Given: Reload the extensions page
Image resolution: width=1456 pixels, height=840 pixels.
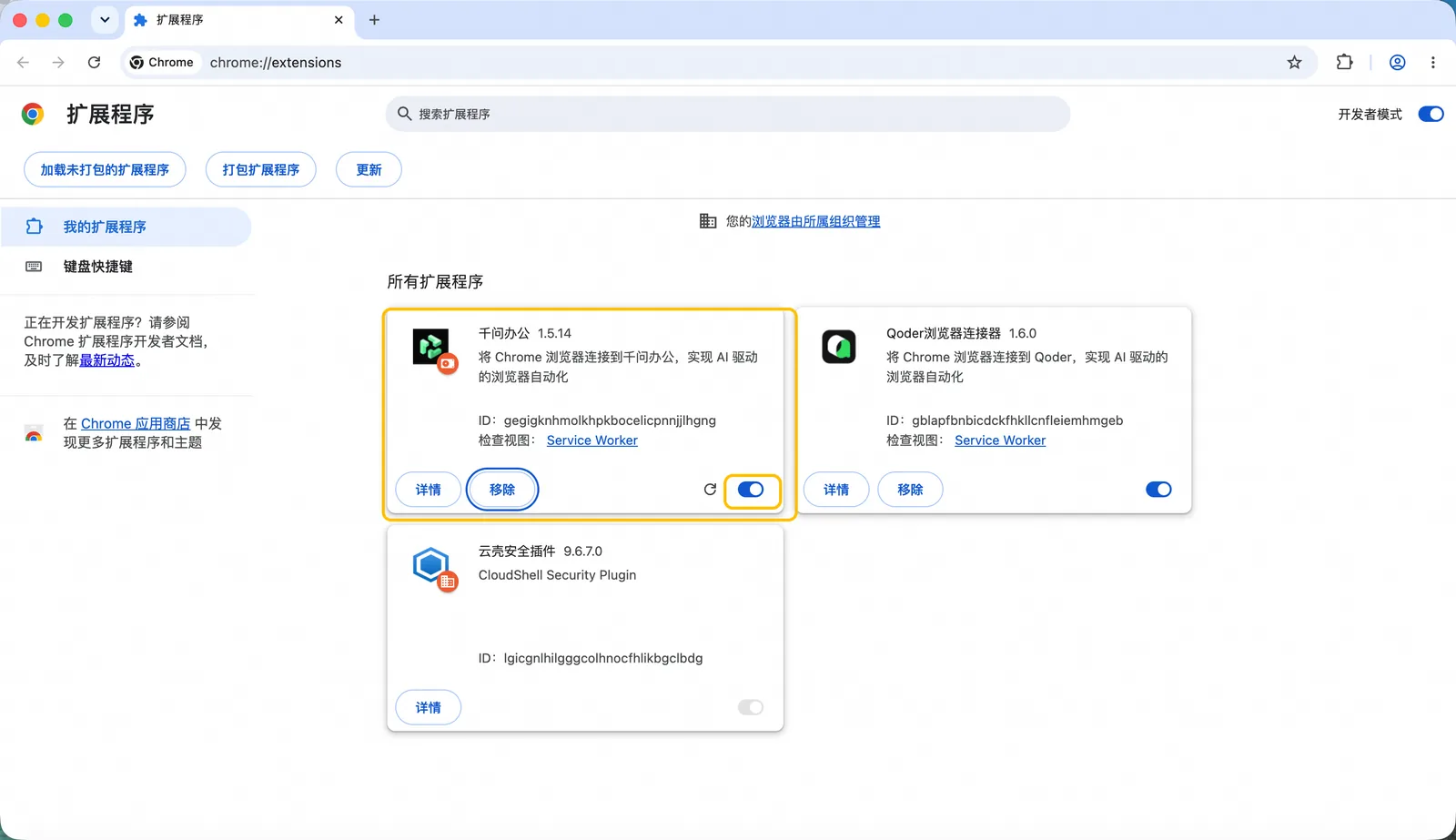Looking at the screenshot, I should (x=94, y=63).
